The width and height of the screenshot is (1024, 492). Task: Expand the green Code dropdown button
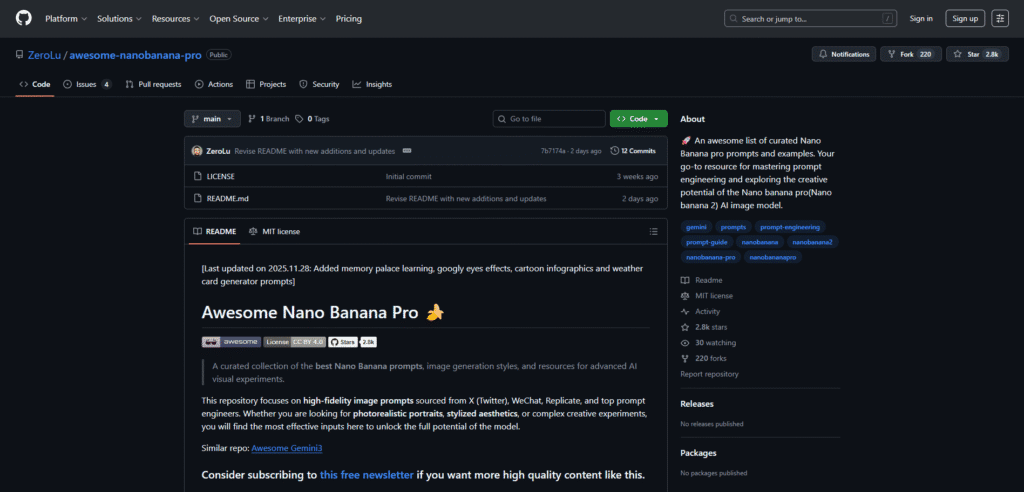coord(638,119)
